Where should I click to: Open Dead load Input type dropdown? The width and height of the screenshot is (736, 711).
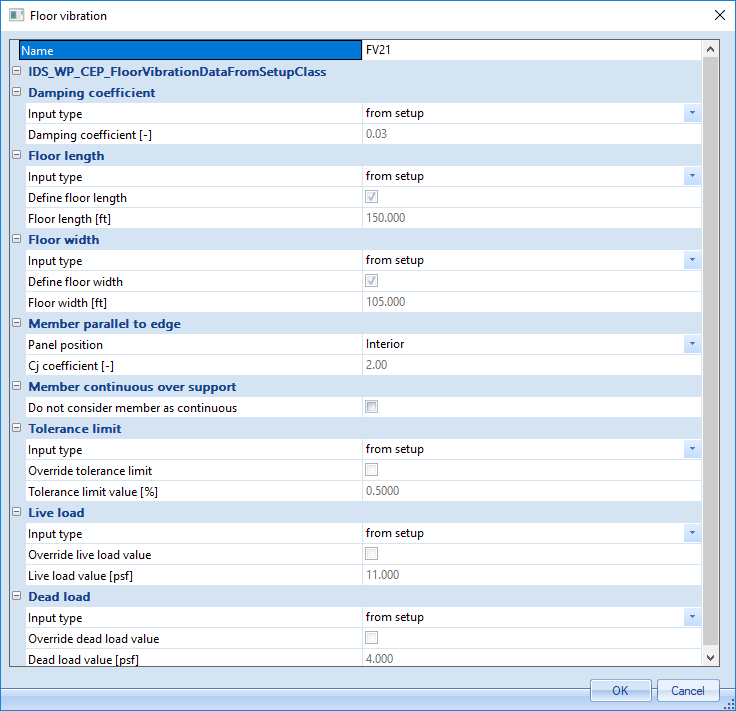pyautogui.click(x=692, y=618)
